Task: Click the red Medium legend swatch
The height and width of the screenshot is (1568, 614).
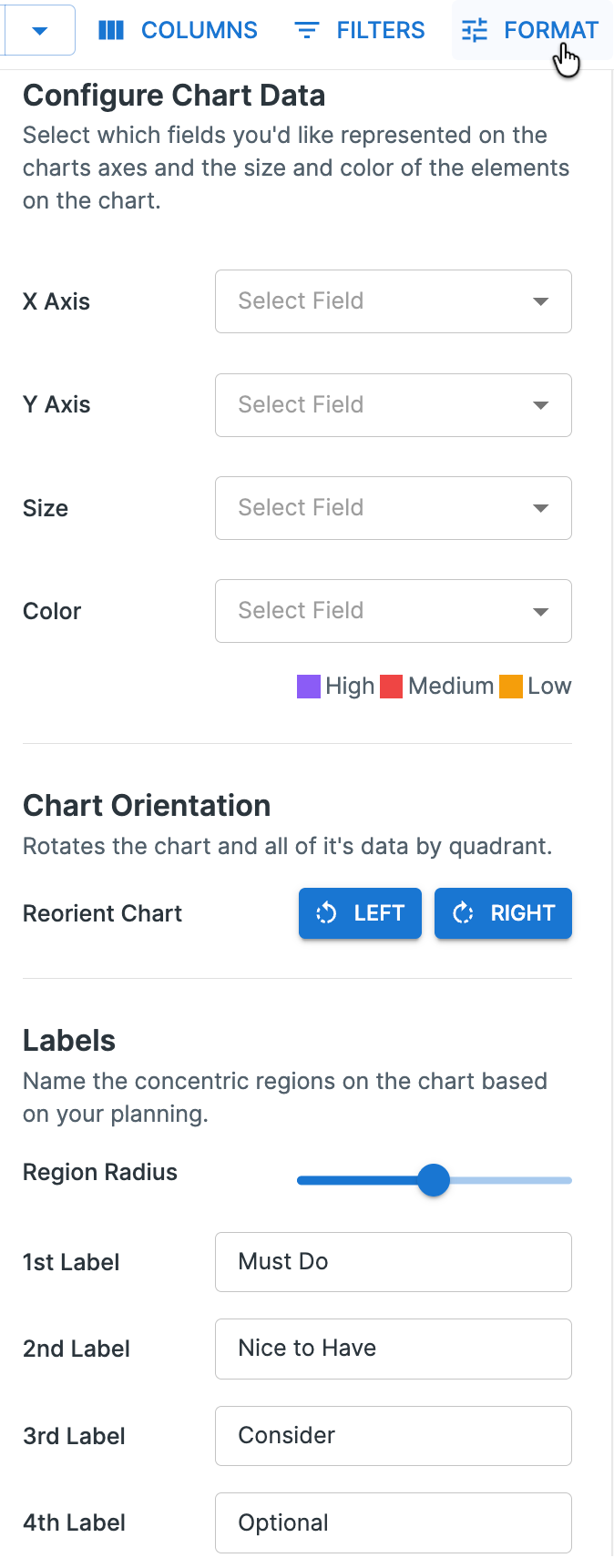Action: click(394, 686)
